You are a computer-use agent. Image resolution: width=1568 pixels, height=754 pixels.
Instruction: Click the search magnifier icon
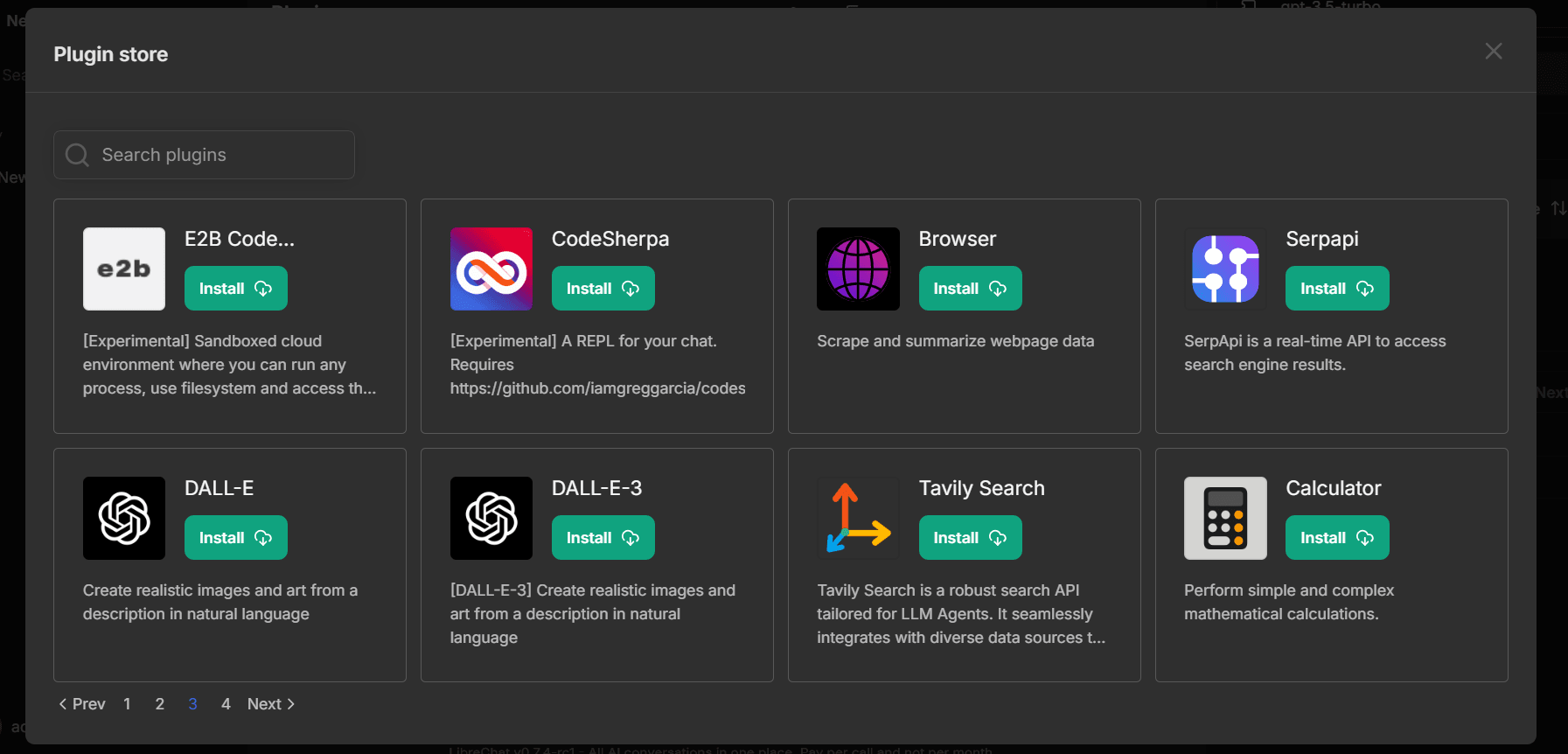(x=77, y=154)
